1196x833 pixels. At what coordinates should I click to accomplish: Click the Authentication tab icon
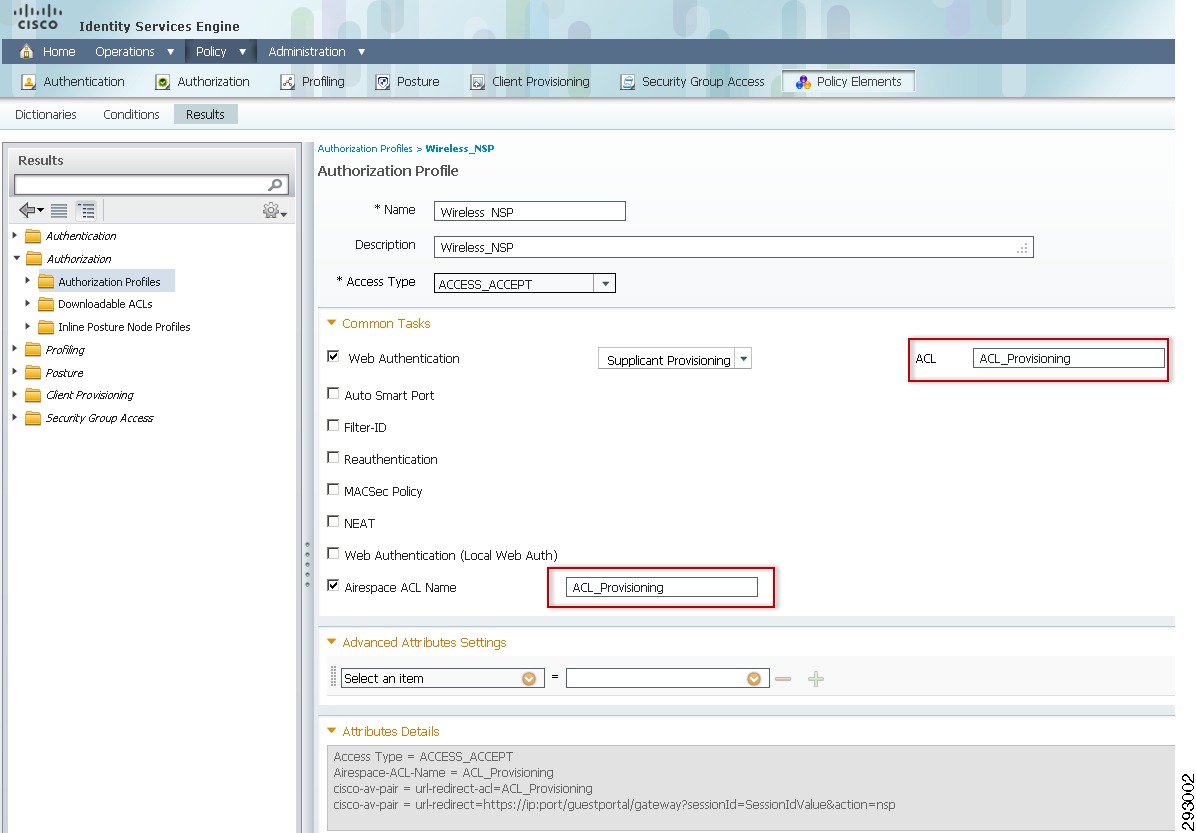point(28,82)
